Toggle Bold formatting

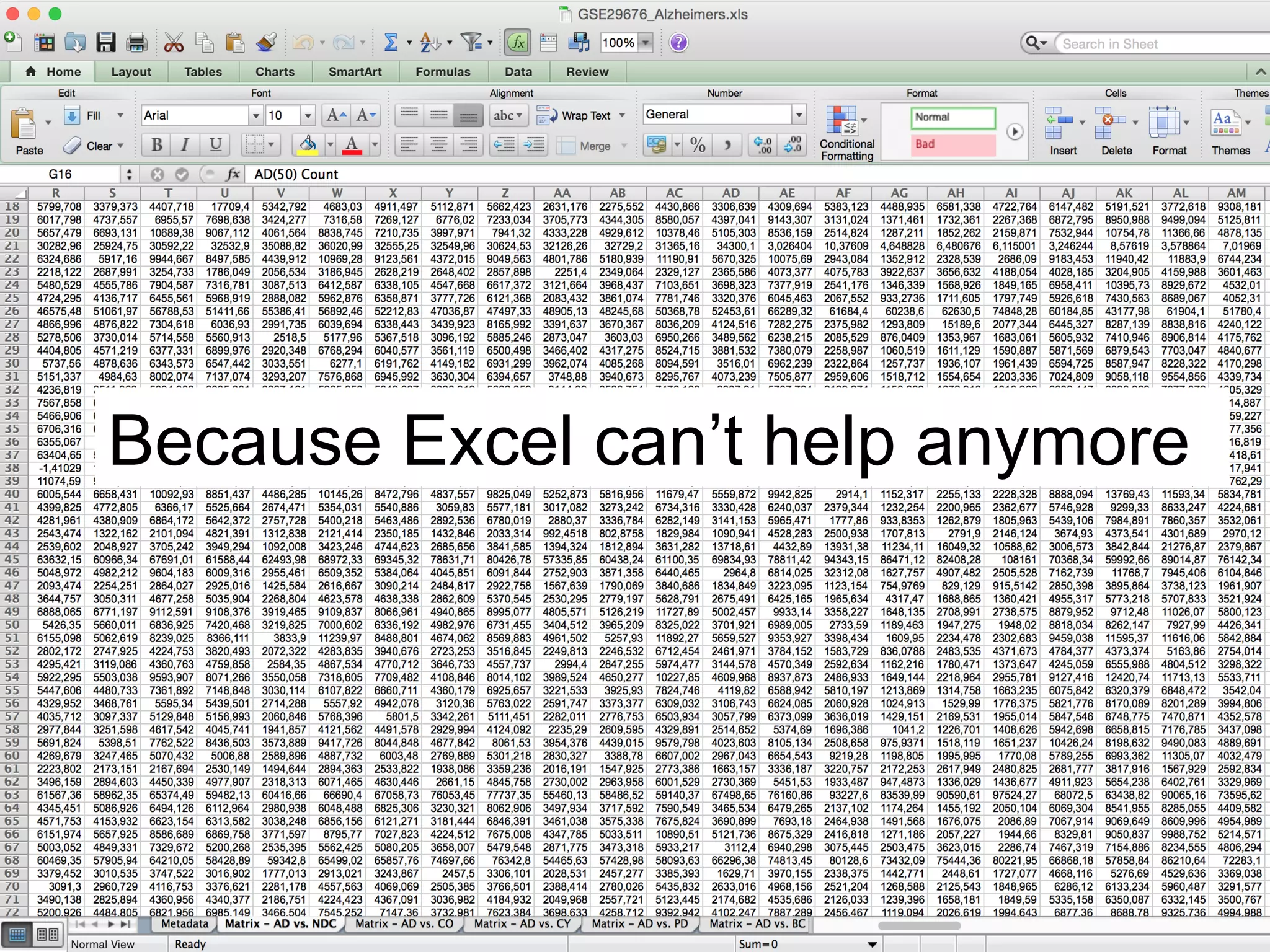tap(157, 145)
